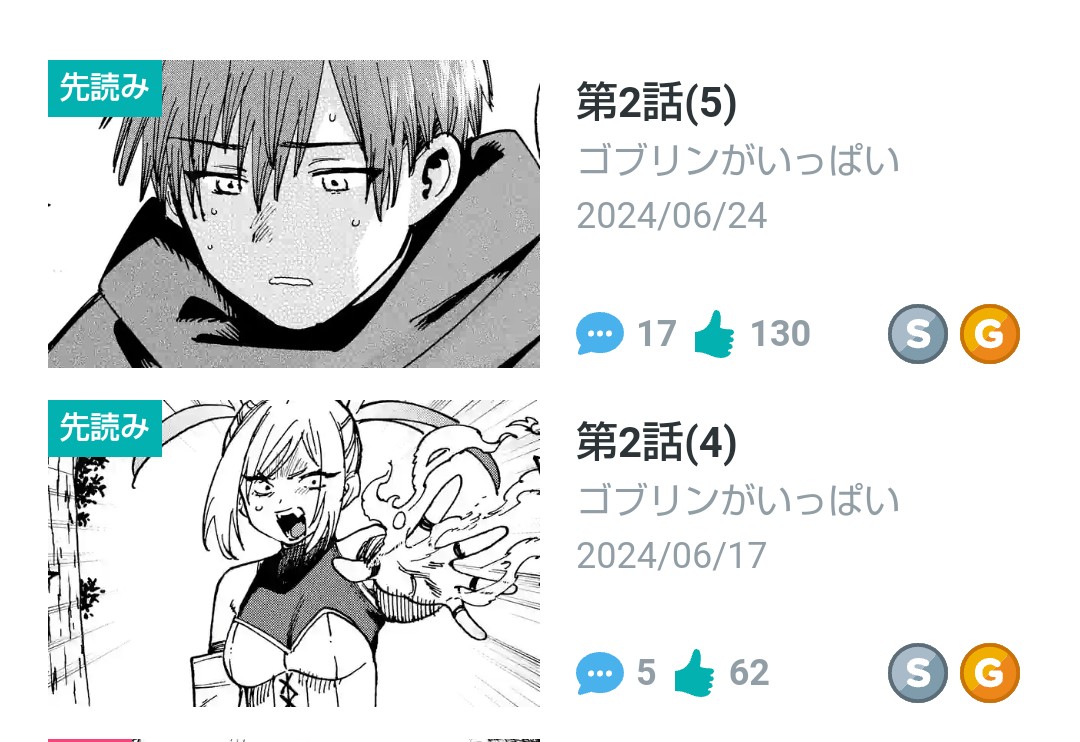Click the 17 comments count
The height and width of the screenshot is (742, 1080).
pyautogui.click(x=657, y=333)
